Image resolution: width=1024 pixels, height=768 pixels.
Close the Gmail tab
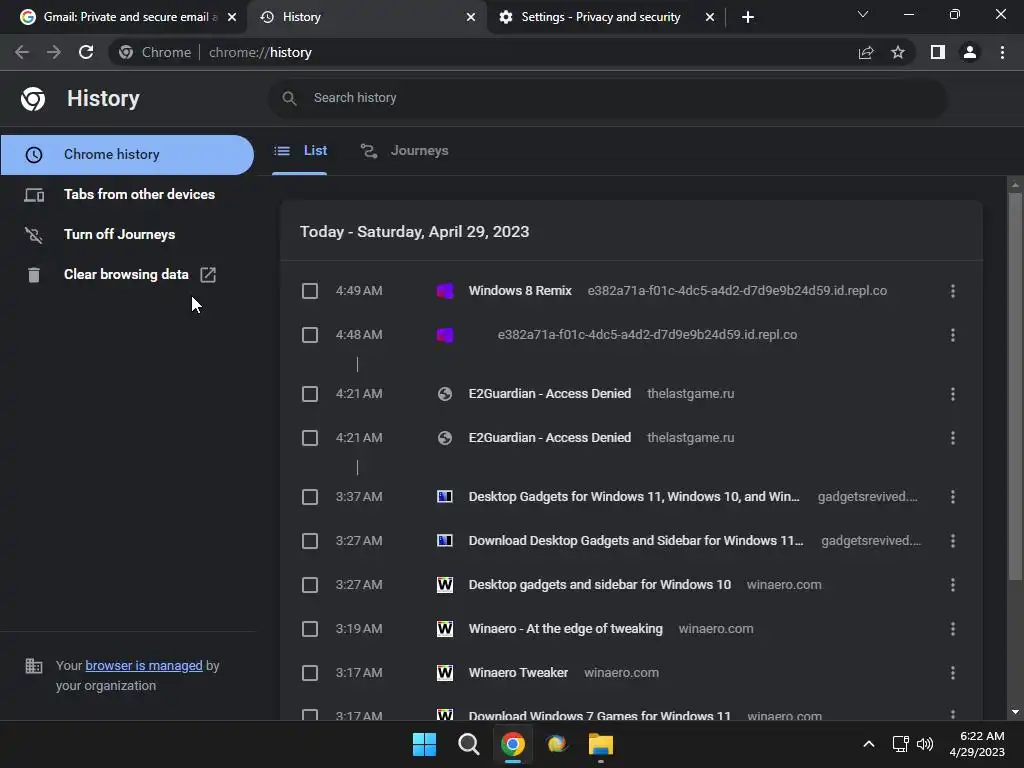pyautogui.click(x=232, y=17)
